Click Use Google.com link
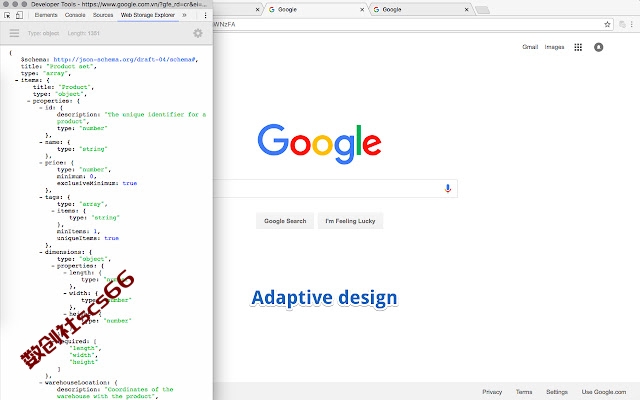Viewport: 640px width, 400px height. [604, 392]
